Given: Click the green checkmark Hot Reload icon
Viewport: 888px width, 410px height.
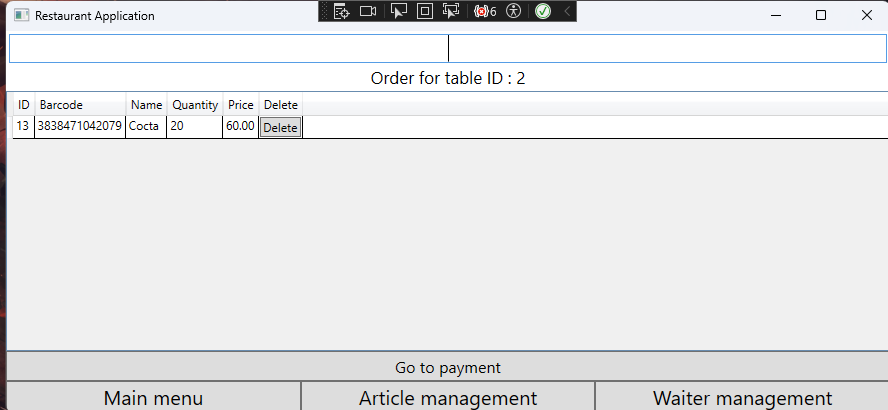Looking at the screenshot, I should point(543,11).
